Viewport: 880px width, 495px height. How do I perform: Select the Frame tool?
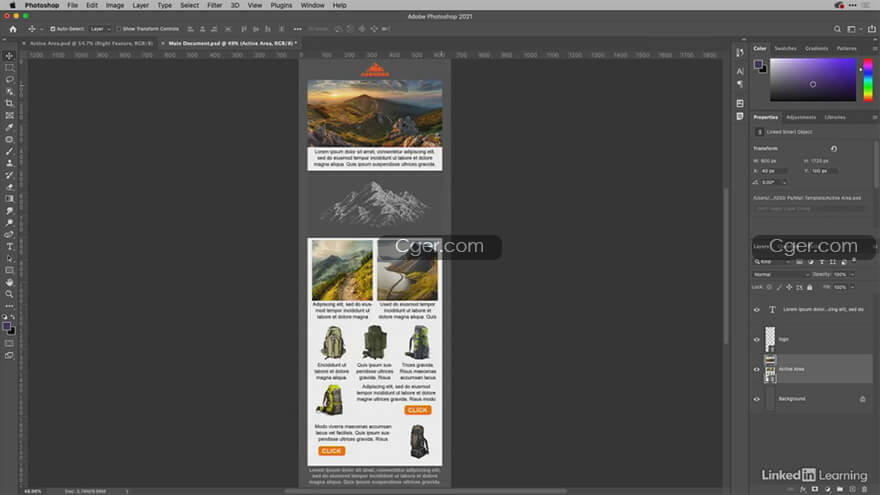click(10, 115)
